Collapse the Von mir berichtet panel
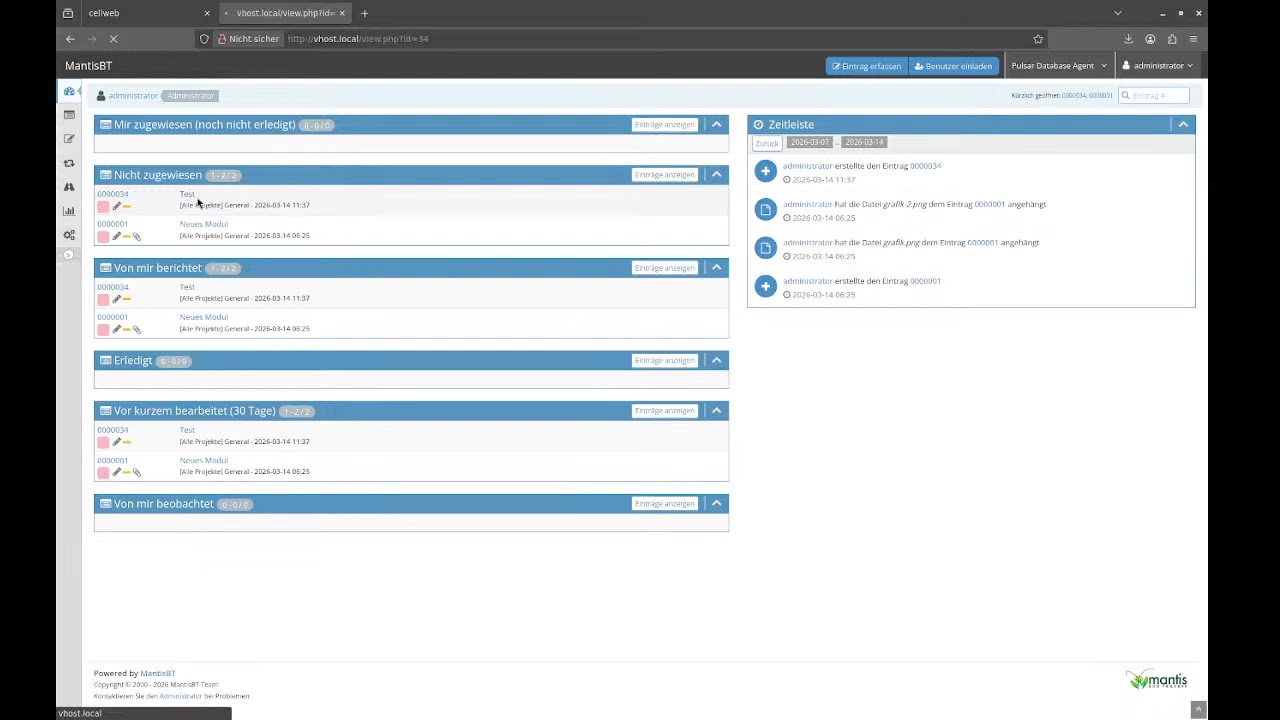Viewport: 1280px width, 720px height. pos(716,268)
